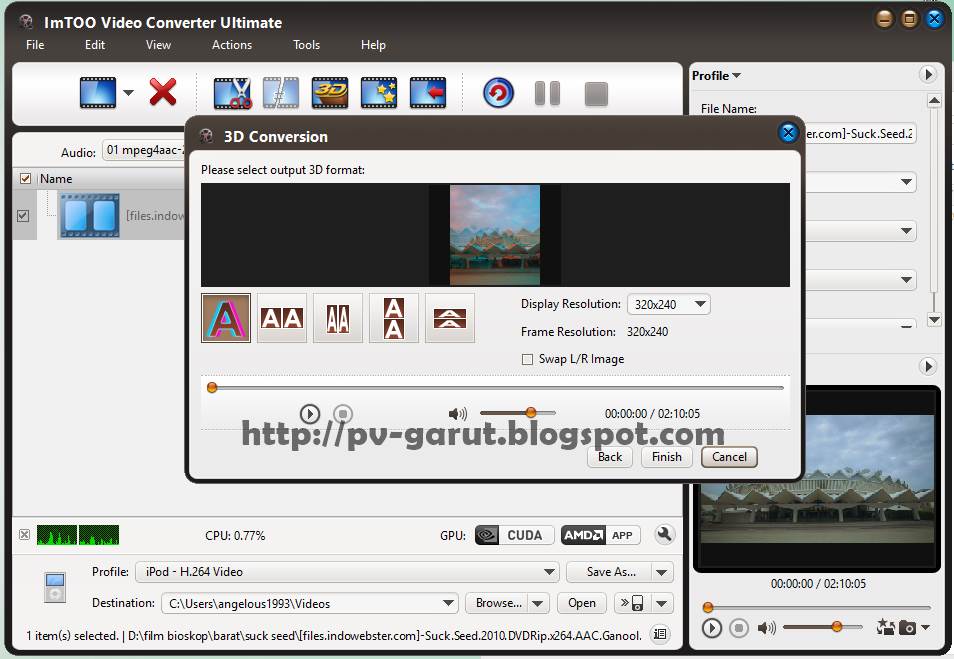This screenshot has width=954, height=659.
Task: Click the transfer-to-device icon
Action: point(632,603)
